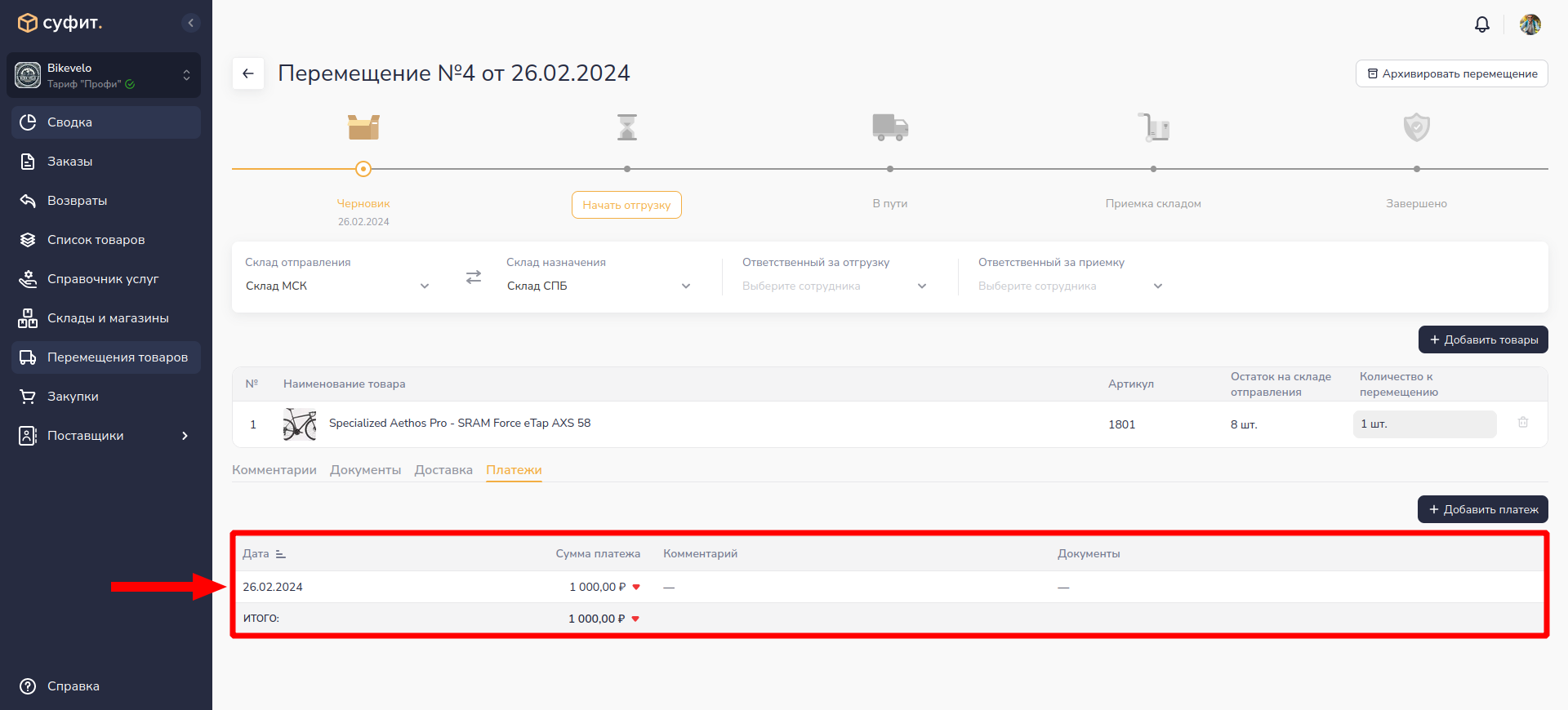Click the Возвраты return arrow icon

click(x=28, y=201)
